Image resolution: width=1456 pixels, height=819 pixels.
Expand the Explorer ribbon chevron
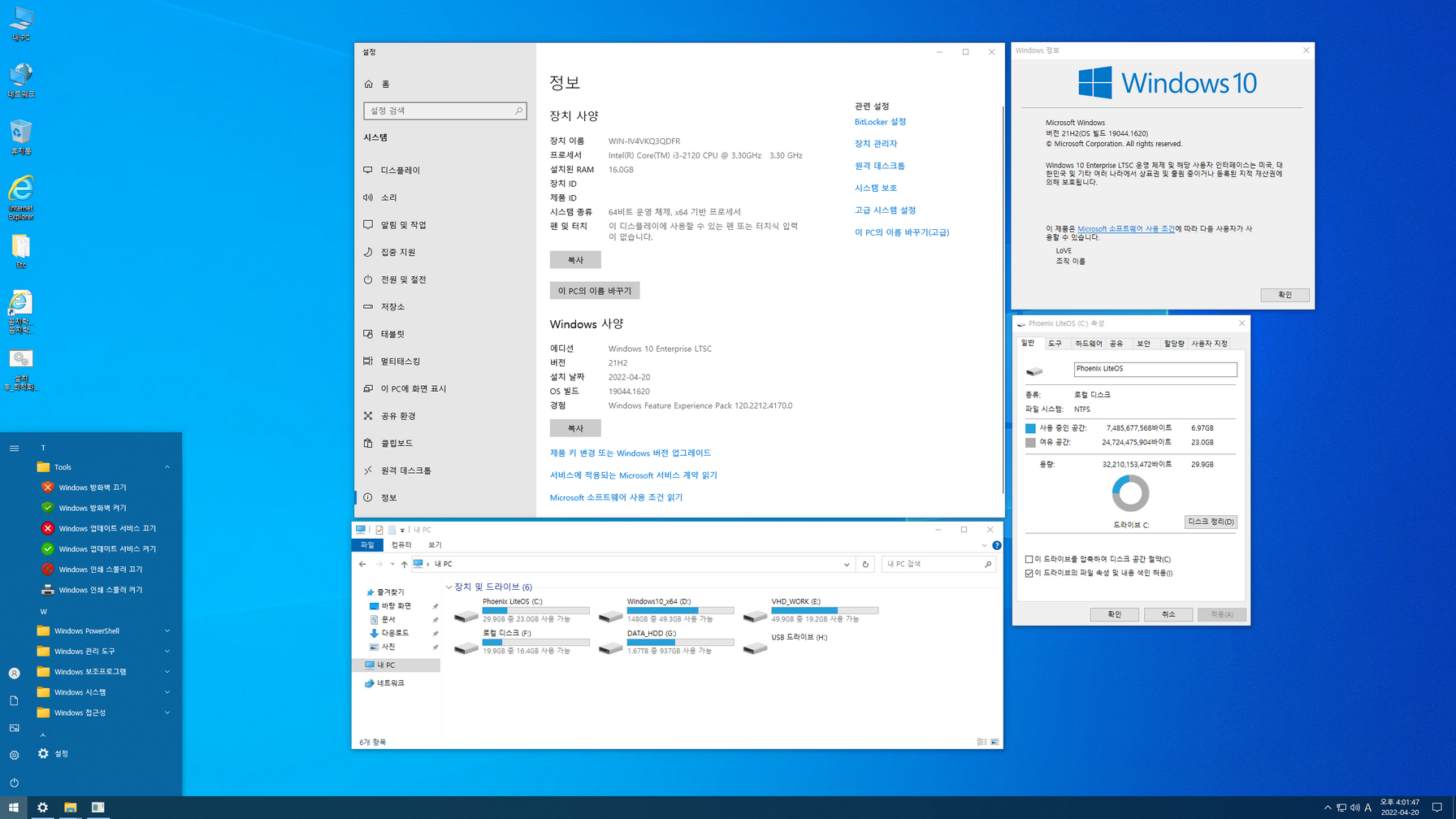984,545
